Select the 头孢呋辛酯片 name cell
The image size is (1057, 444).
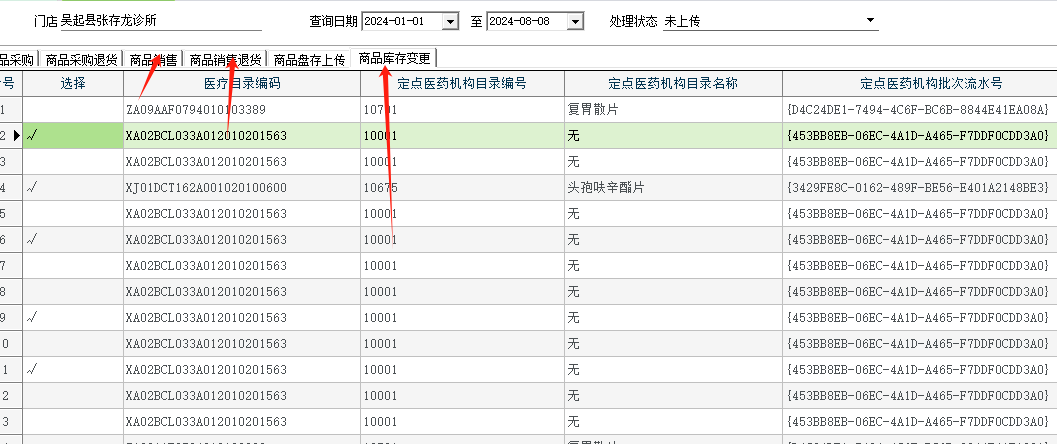673,188
